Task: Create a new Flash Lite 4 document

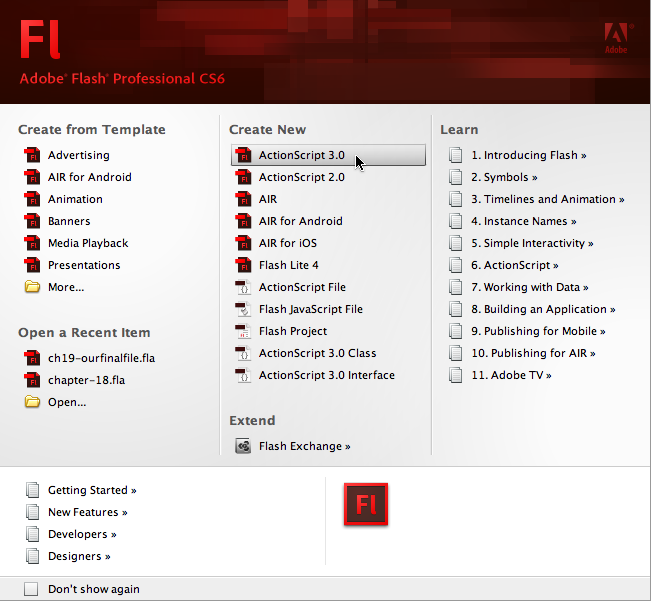Action: pos(288,265)
